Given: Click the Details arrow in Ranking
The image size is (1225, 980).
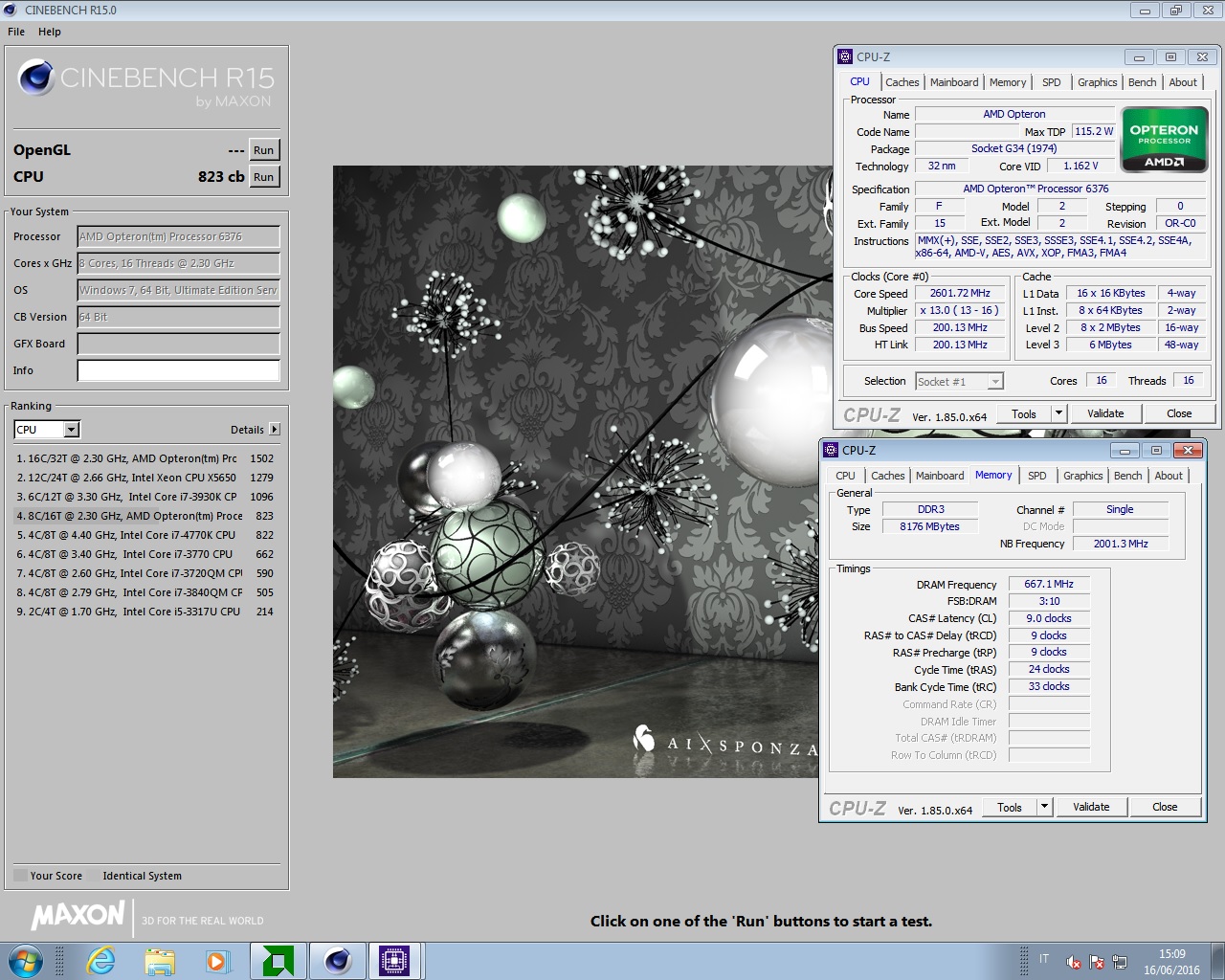Looking at the screenshot, I should pos(275,430).
